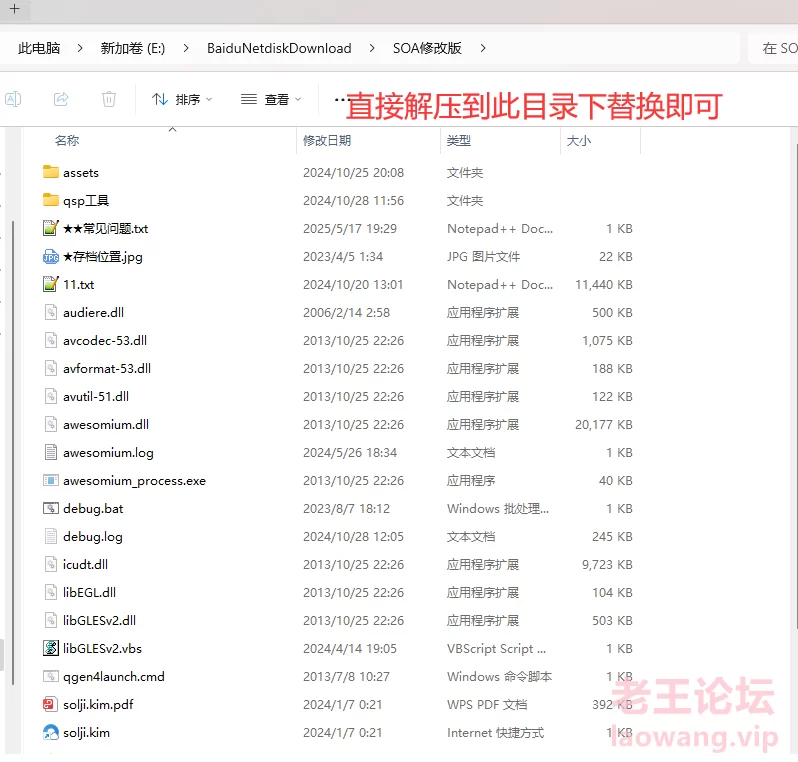Select the avcodec-53.dll file icon
This screenshot has height=762, width=798.
[x=50, y=340]
